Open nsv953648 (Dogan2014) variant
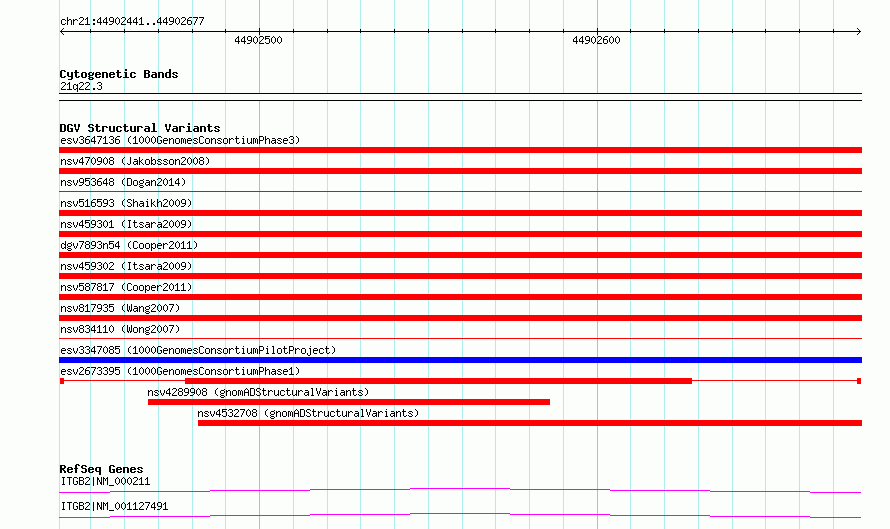The image size is (890, 529). (x=123, y=182)
